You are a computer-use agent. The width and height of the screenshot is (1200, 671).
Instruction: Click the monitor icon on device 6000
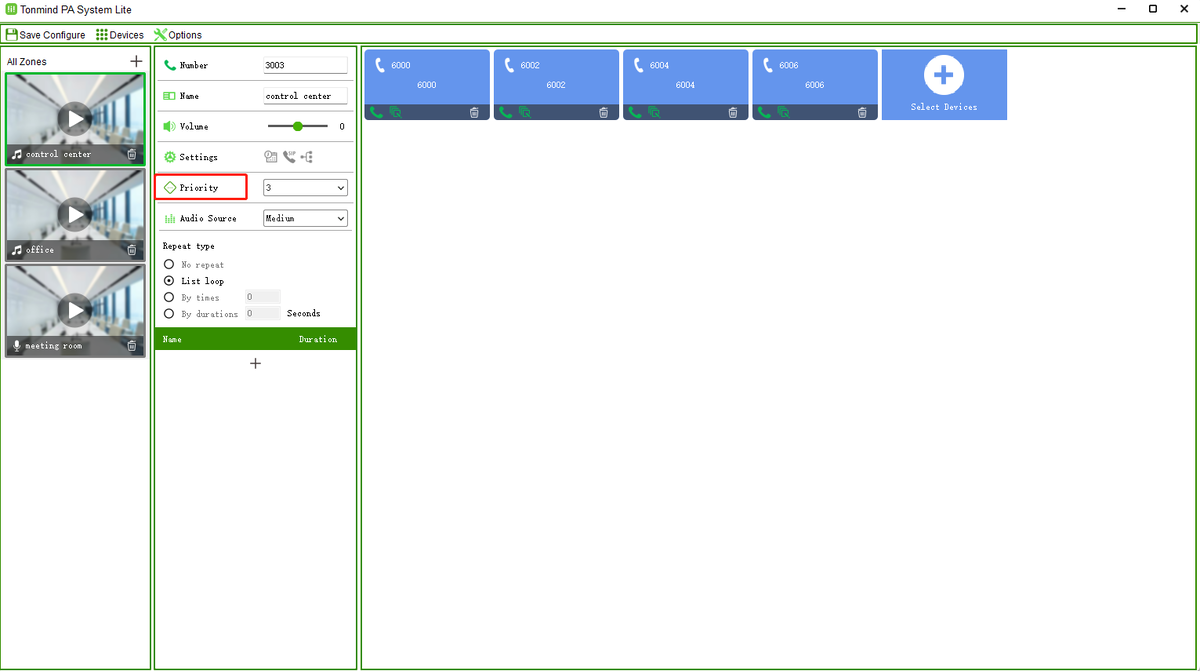395,112
